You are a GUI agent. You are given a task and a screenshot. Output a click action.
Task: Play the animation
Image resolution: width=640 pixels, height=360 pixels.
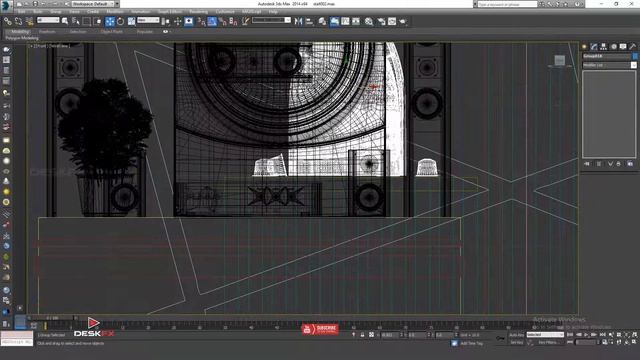[x=587, y=335]
